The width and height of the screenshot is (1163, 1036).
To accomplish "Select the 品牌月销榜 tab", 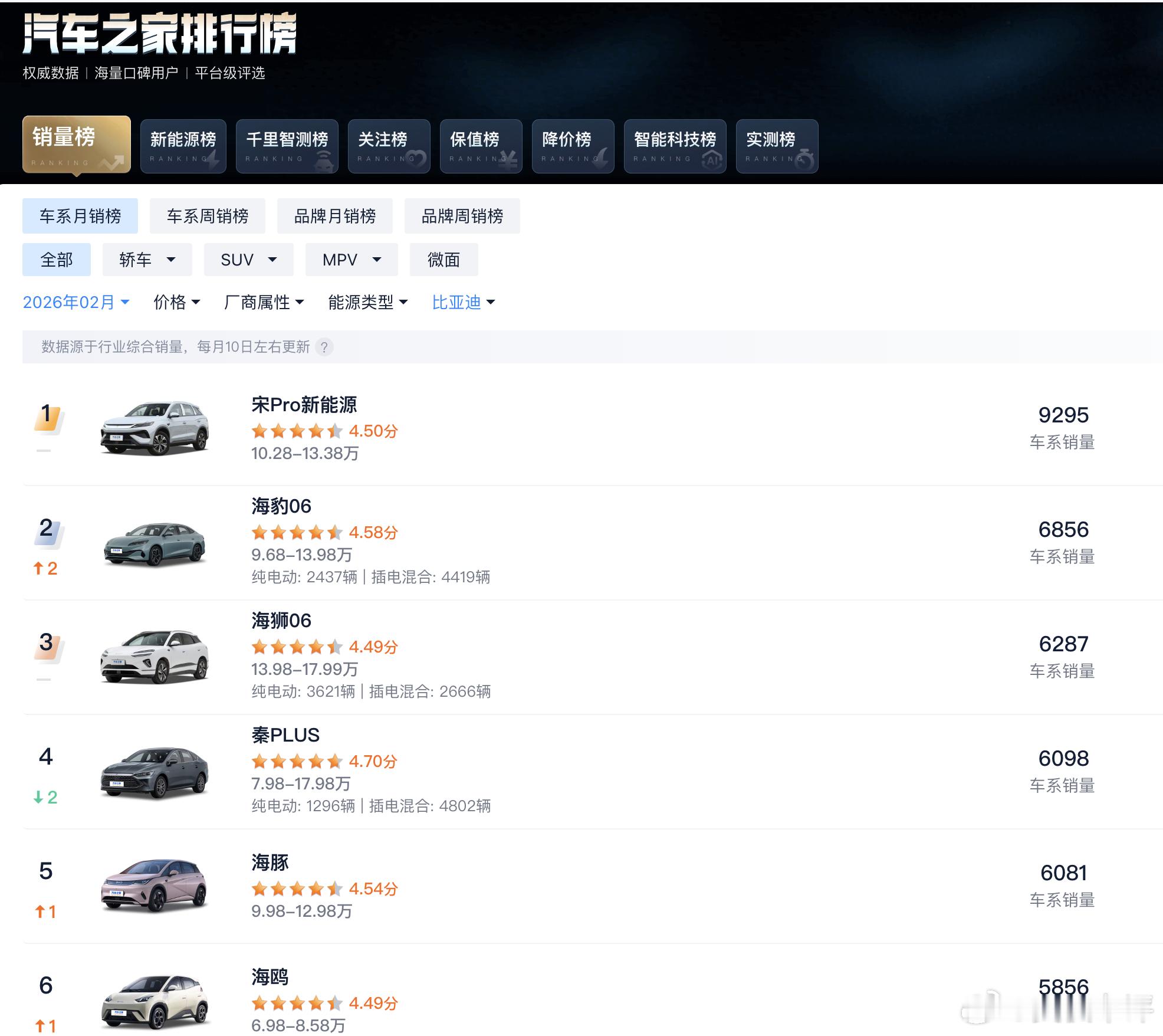I will [335, 216].
